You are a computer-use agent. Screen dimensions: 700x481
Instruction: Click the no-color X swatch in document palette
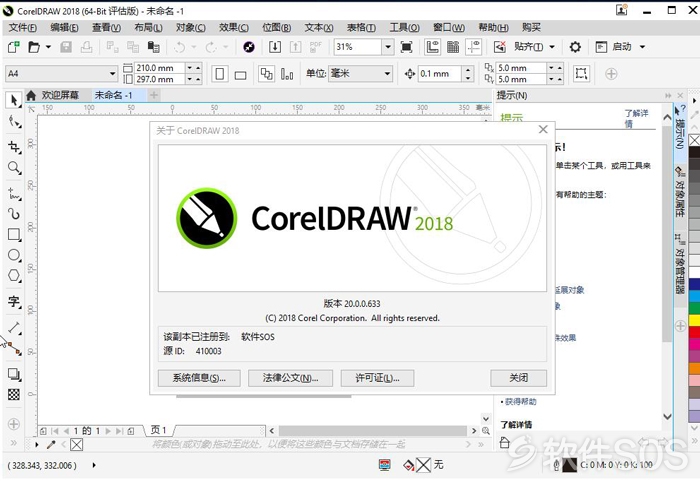click(77, 444)
